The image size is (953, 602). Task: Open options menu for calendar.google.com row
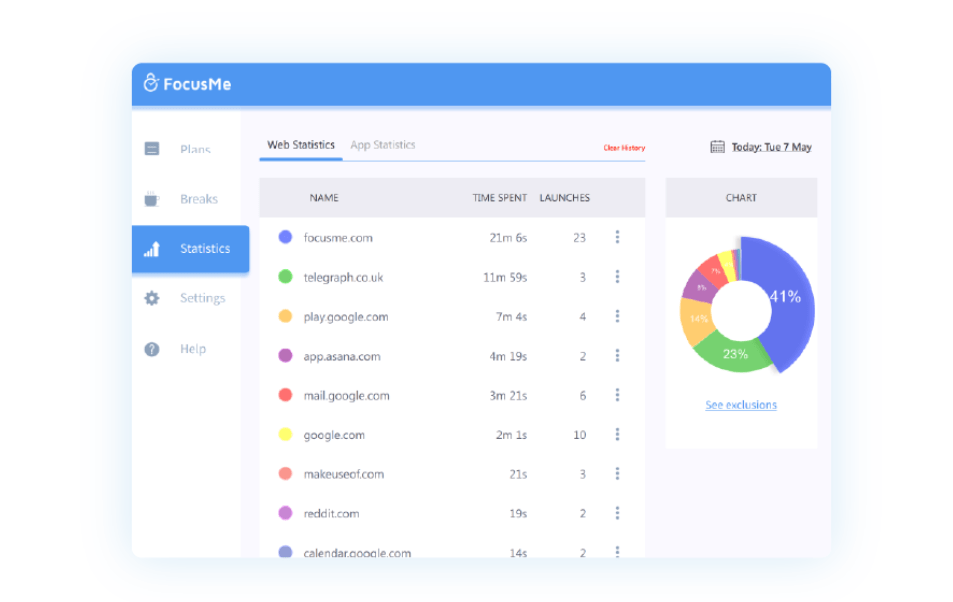point(617,551)
